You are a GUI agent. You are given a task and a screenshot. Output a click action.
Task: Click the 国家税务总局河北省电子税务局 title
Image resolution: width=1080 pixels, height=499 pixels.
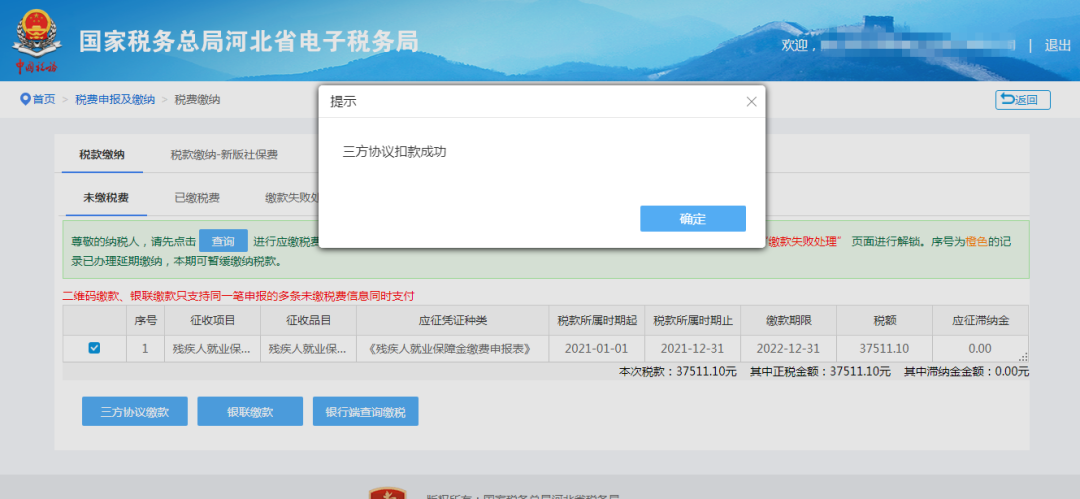[249, 41]
